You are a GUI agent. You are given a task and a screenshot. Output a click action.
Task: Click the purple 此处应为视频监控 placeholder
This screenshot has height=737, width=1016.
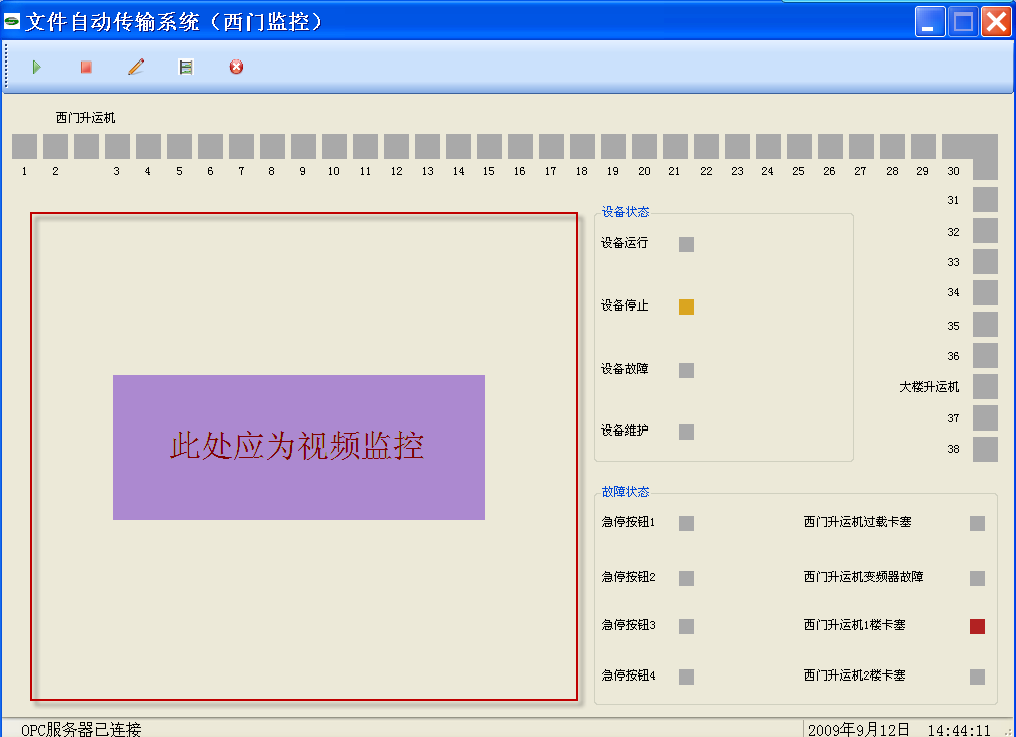(x=299, y=447)
